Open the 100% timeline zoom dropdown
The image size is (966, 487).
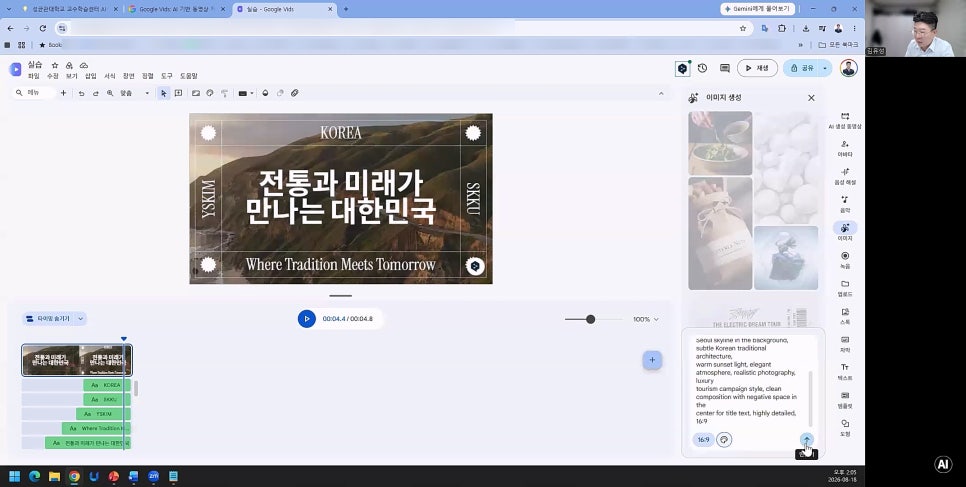646,319
